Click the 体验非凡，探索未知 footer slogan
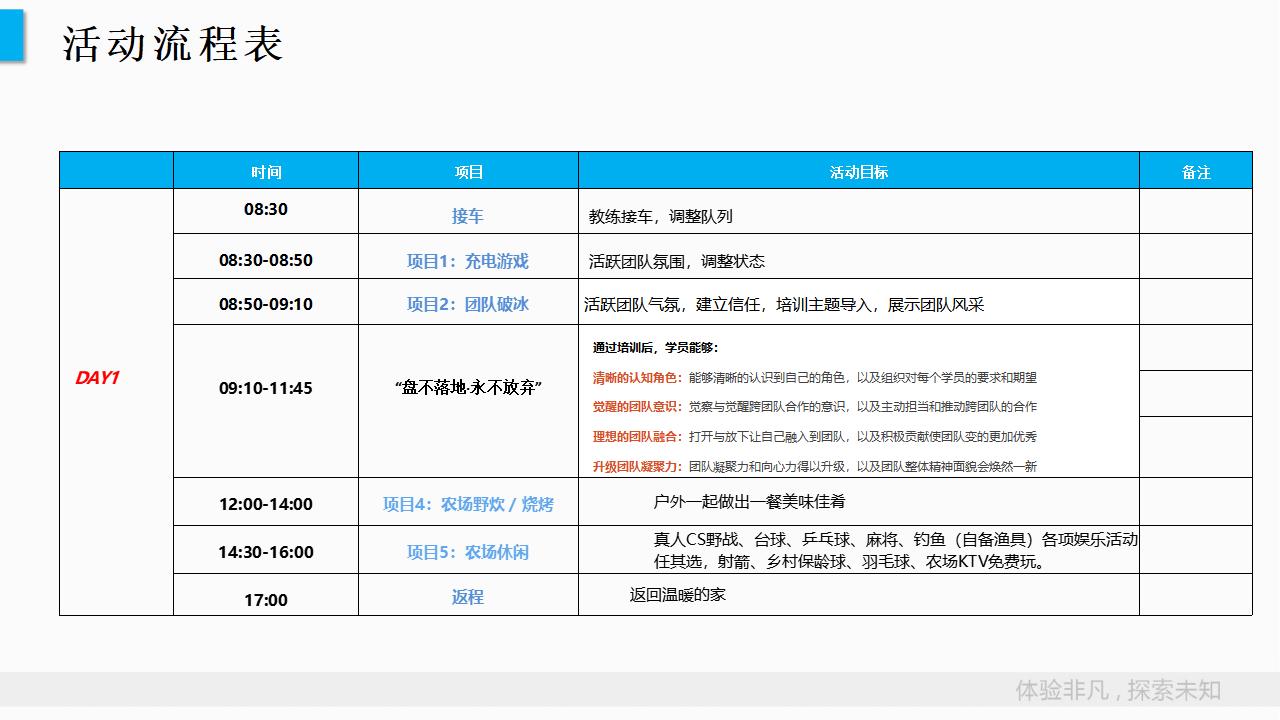Image resolution: width=1280 pixels, height=720 pixels. point(1117,690)
